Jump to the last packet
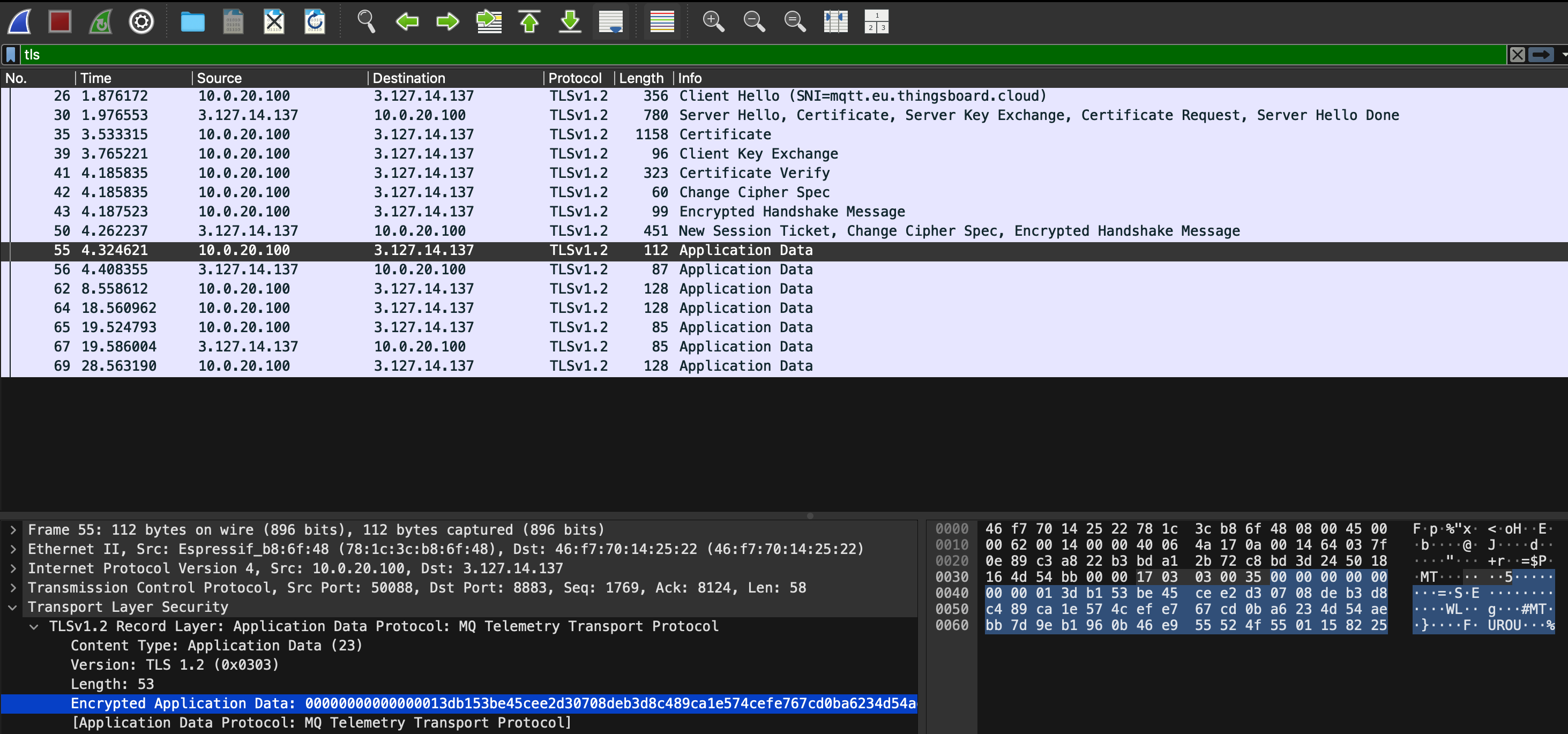 pos(570,22)
